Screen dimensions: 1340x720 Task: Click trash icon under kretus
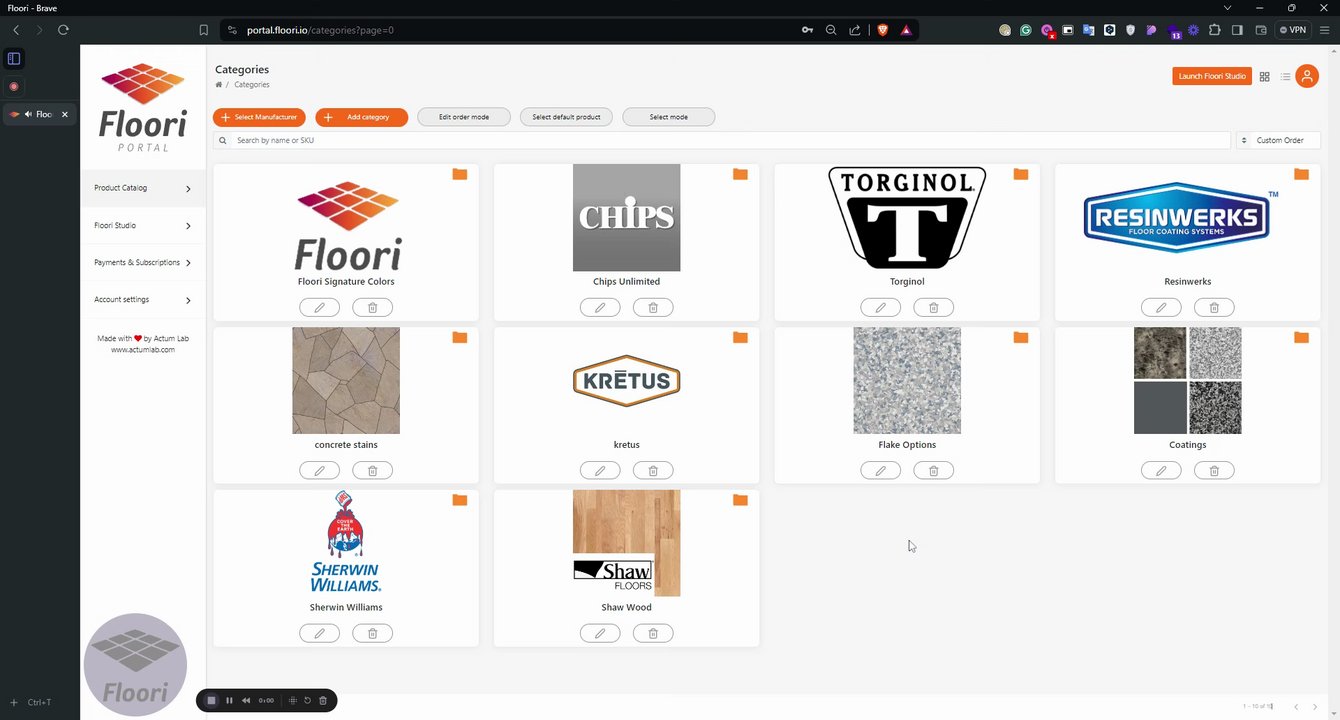[x=653, y=470]
